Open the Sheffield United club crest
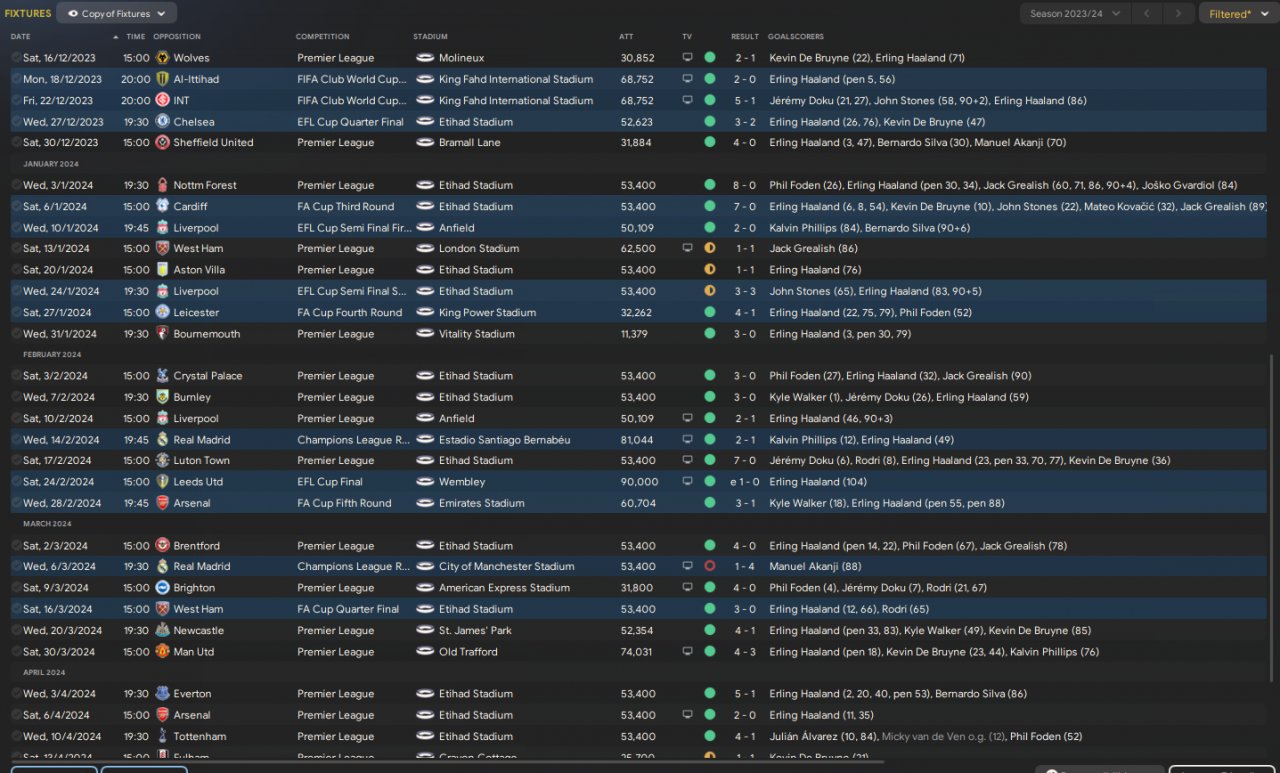1280x773 pixels. [x=162, y=143]
